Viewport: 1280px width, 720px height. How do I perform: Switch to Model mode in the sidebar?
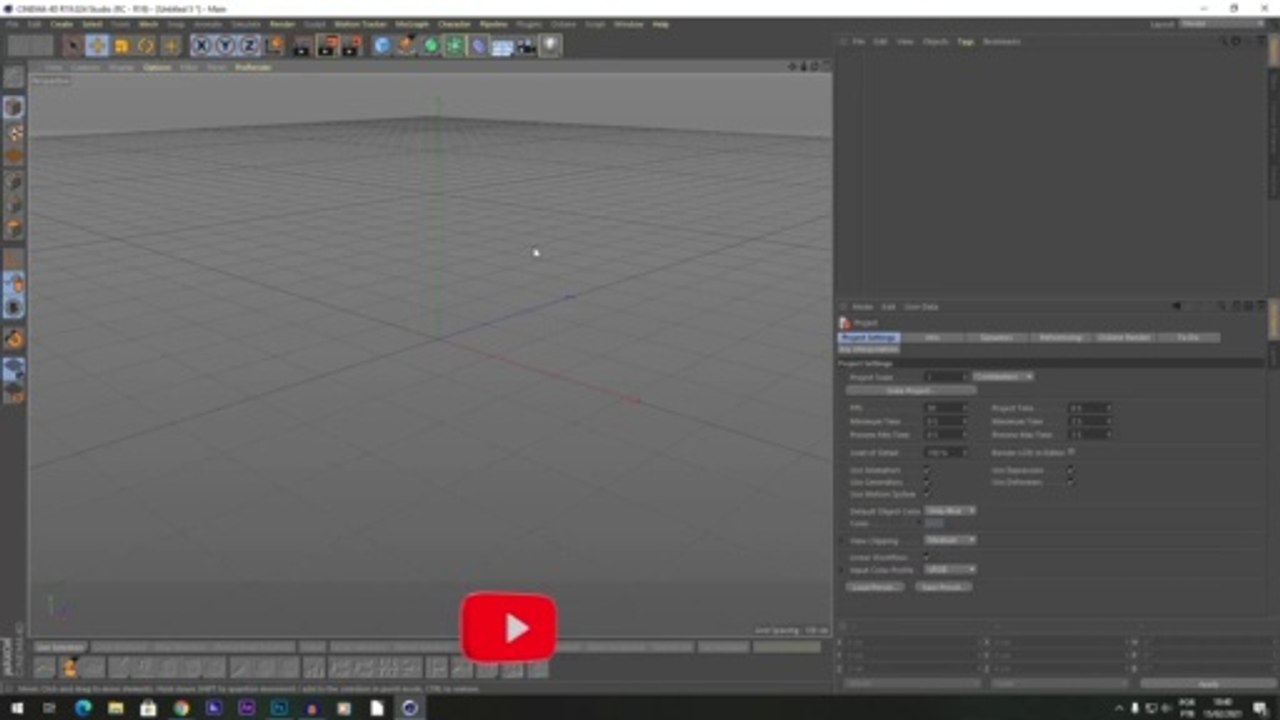pos(14,107)
